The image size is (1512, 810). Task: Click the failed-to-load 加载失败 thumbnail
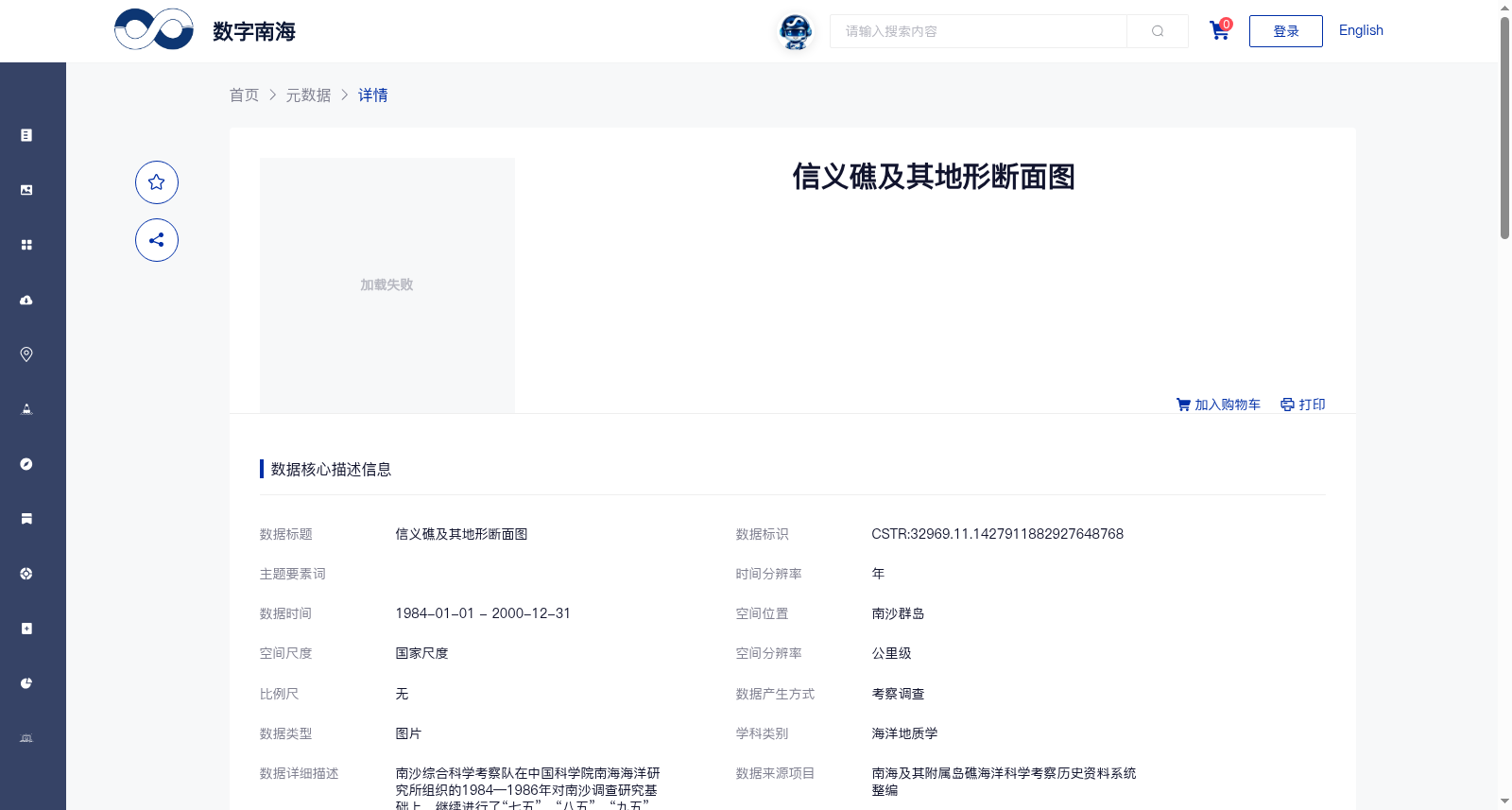point(387,284)
